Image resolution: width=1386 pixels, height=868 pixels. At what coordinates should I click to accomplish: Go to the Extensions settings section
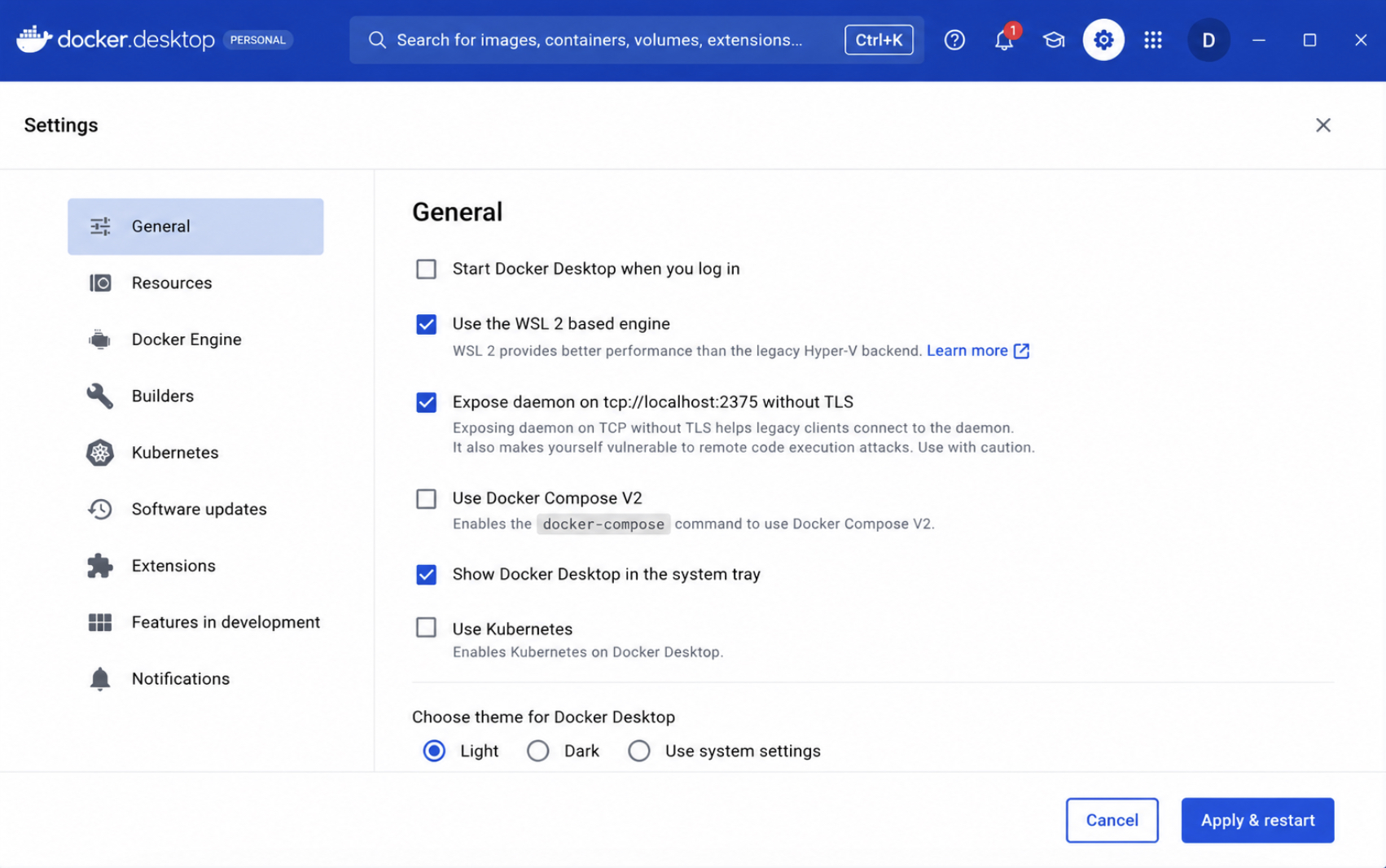point(195,566)
